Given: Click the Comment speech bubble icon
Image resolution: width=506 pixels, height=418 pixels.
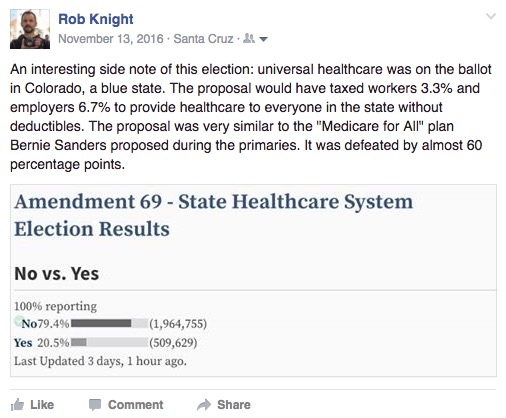Looking at the screenshot, I should tap(95, 405).
